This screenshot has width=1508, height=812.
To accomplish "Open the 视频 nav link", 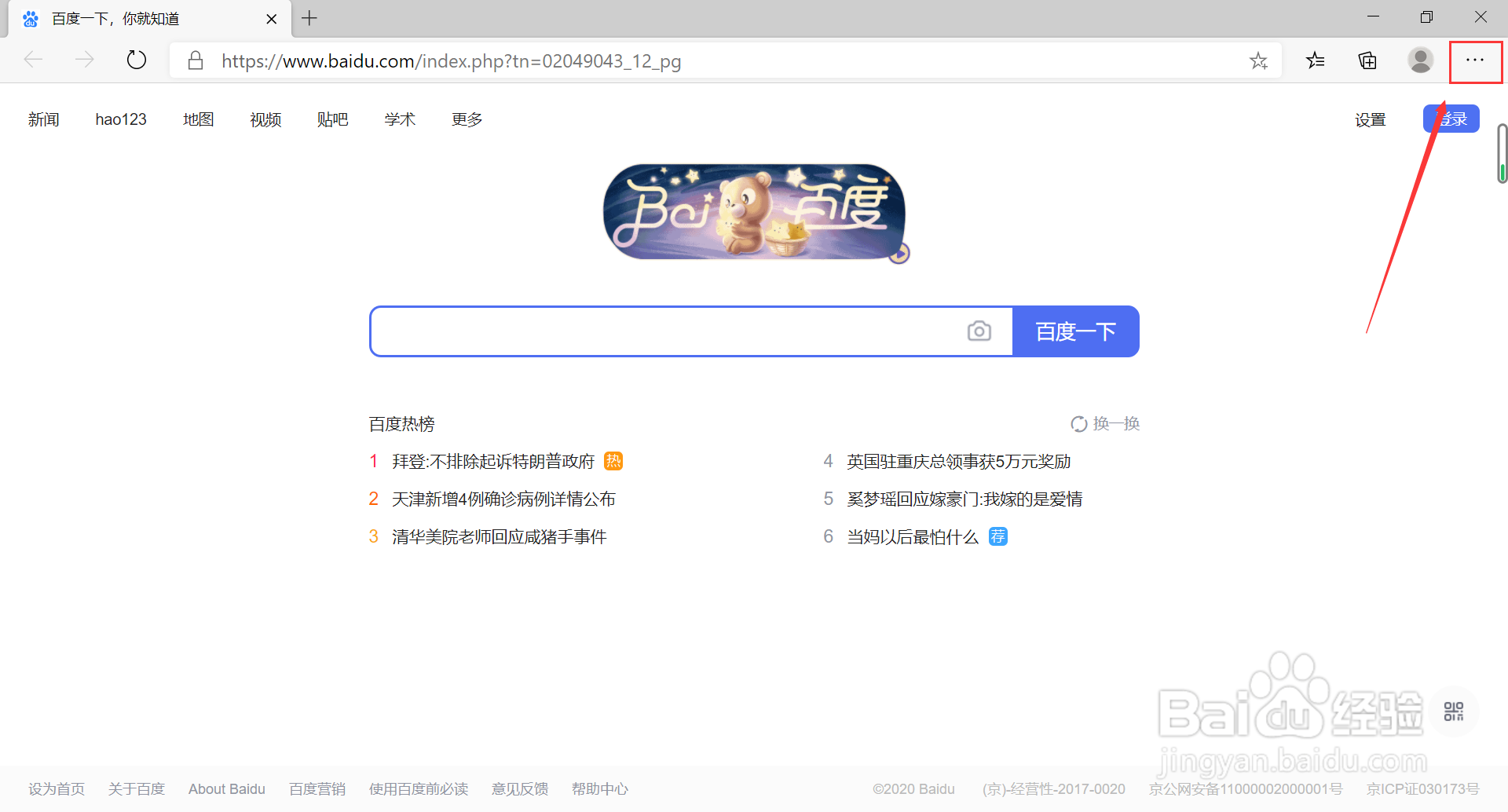I will click(x=265, y=119).
